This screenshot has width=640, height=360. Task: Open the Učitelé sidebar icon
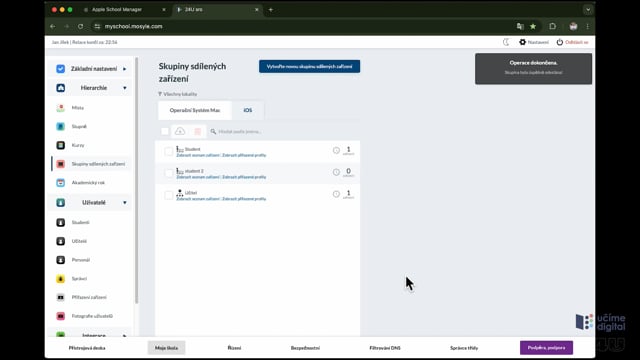60,241
